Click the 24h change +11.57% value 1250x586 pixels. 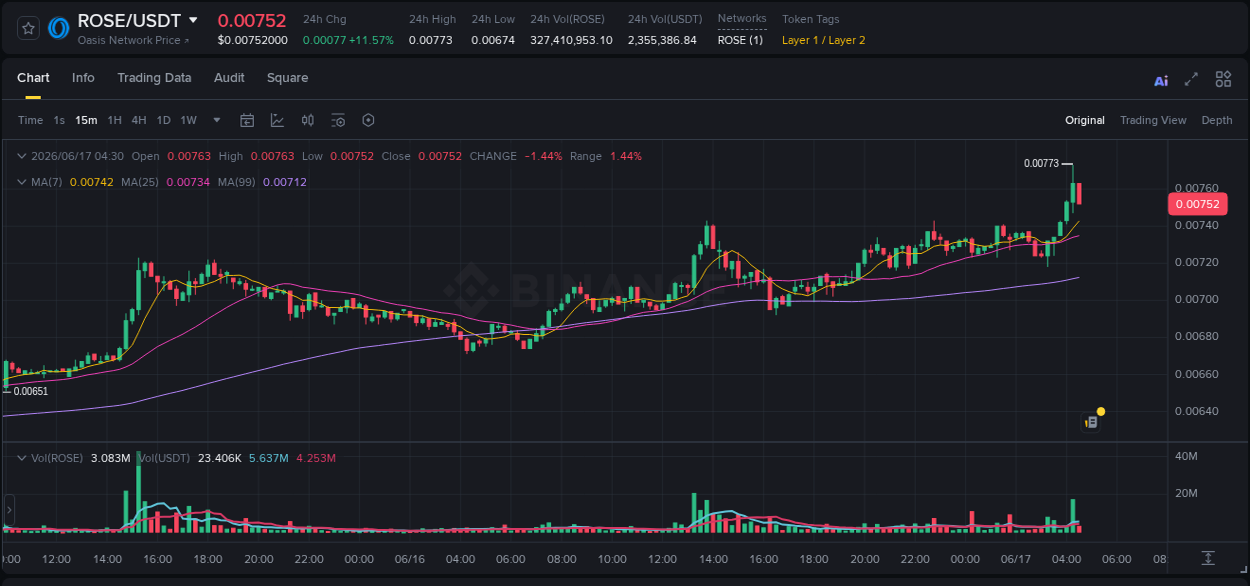click(x=371, y=40)
